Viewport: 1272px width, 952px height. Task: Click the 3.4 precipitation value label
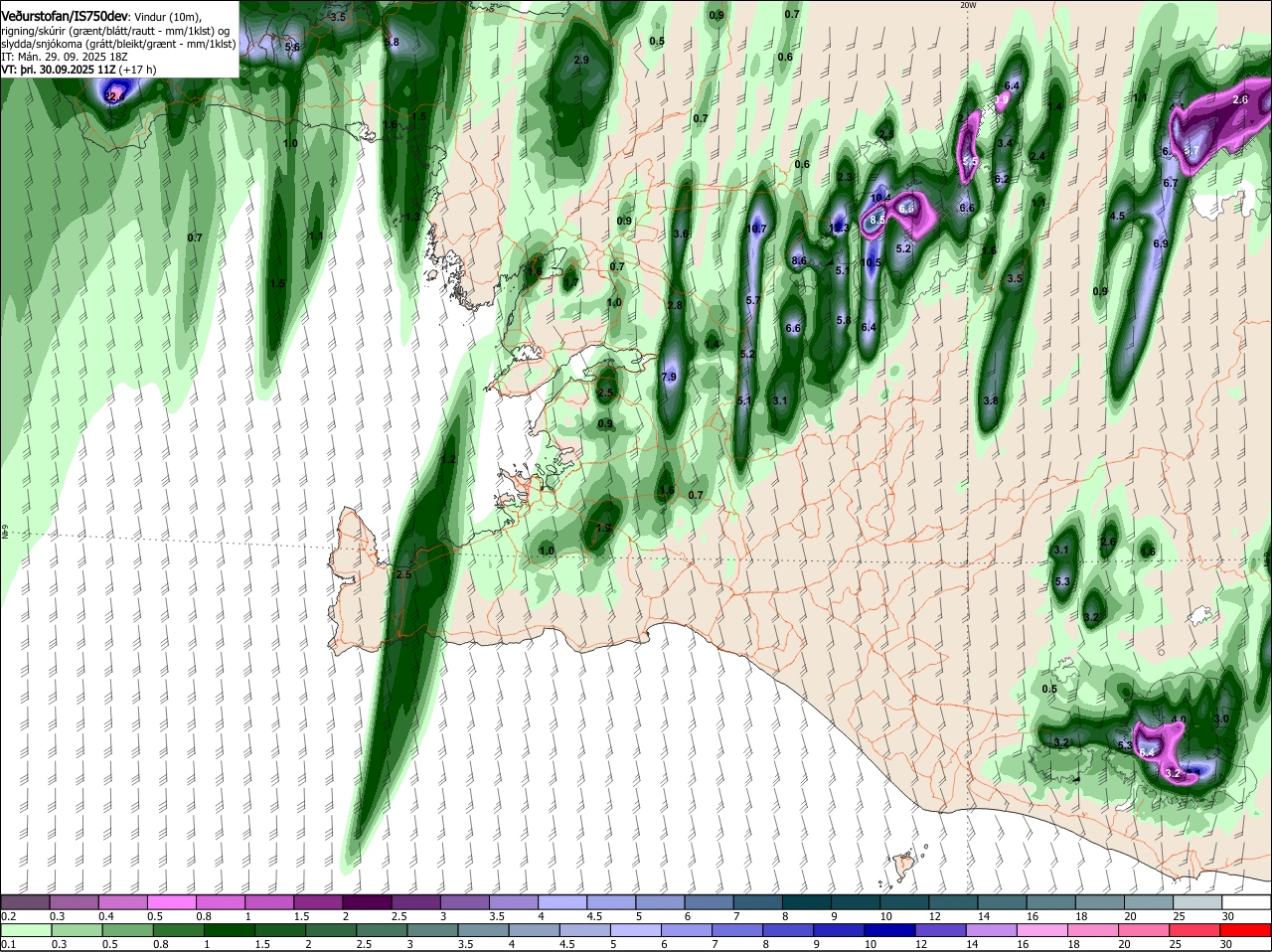1005,143
